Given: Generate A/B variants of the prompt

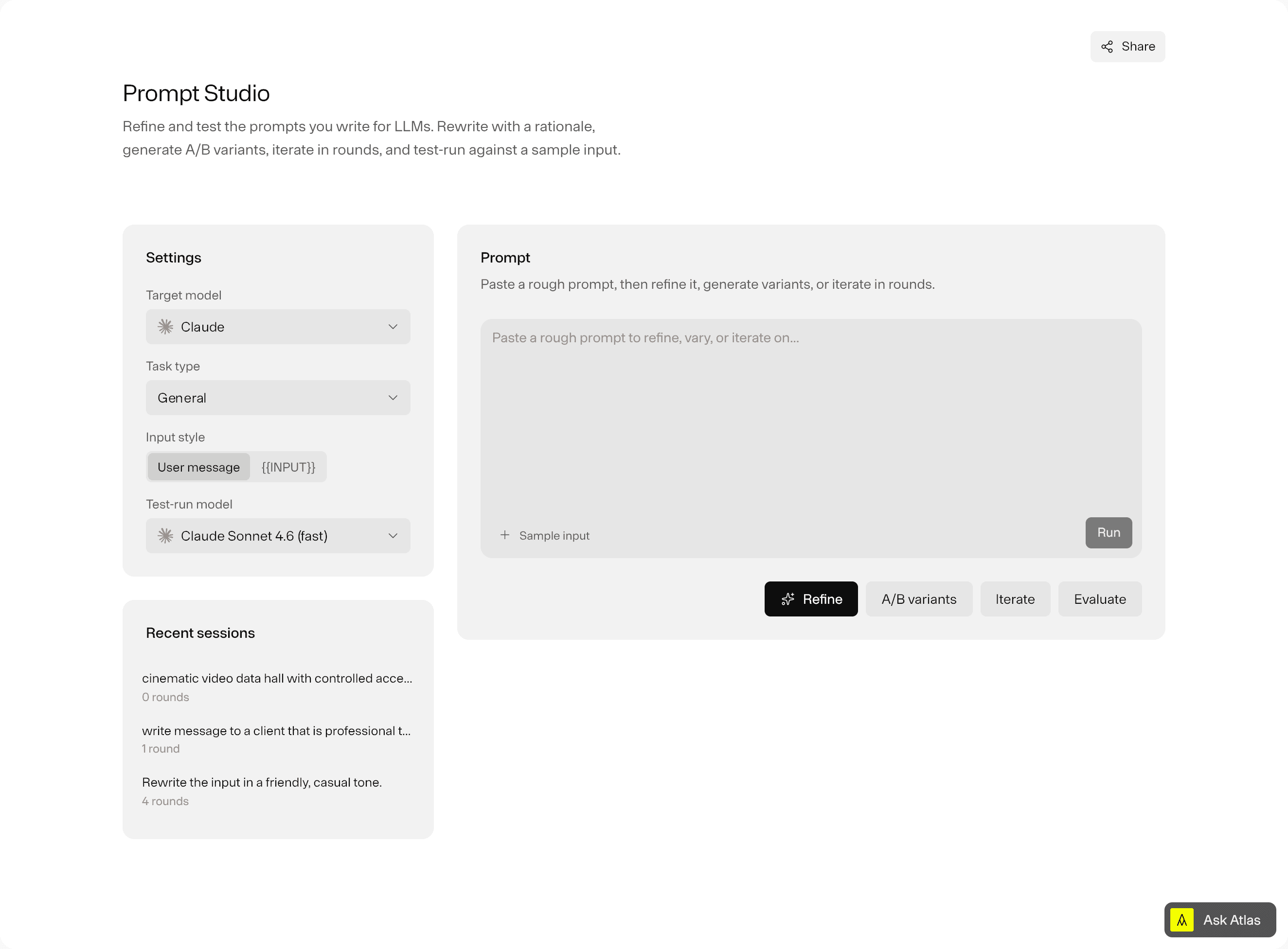Looking at the screenshot, I should pyautogui.click(x=919, y=599).
